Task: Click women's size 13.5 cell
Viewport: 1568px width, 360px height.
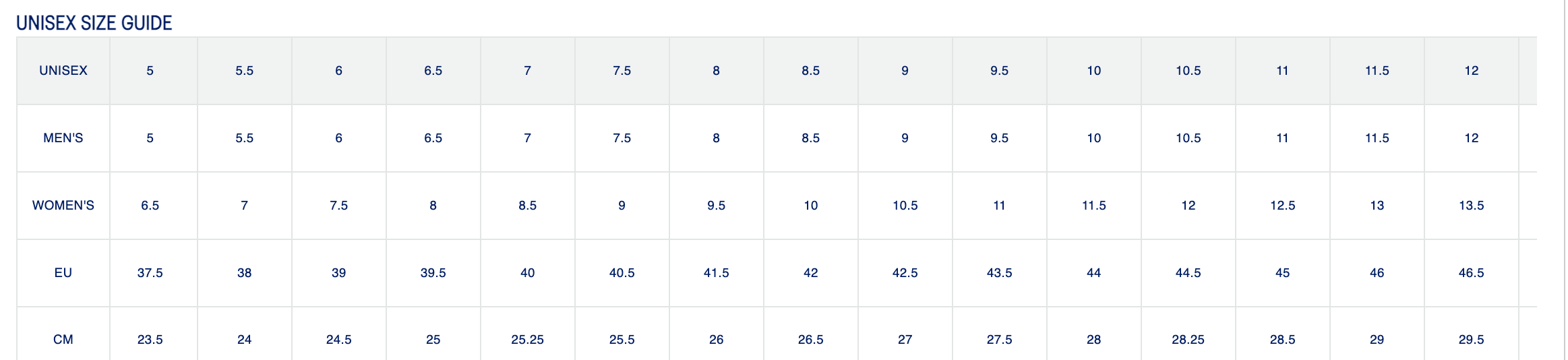Action: tap(1472, 206)
